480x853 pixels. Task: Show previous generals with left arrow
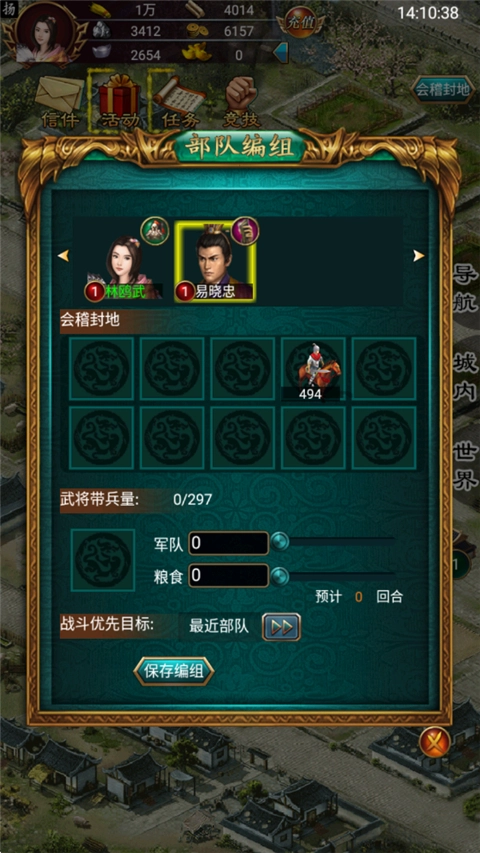(x=64, y=255)
